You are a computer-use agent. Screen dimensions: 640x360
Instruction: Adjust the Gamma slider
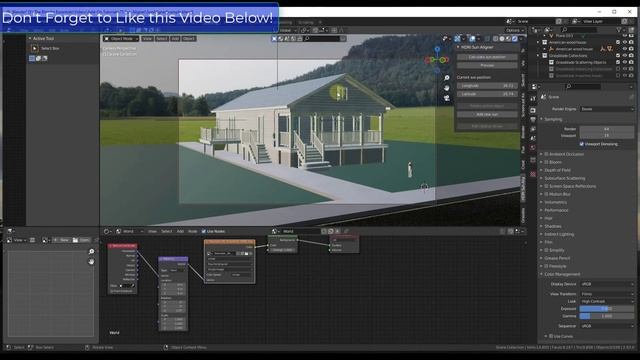607,316
